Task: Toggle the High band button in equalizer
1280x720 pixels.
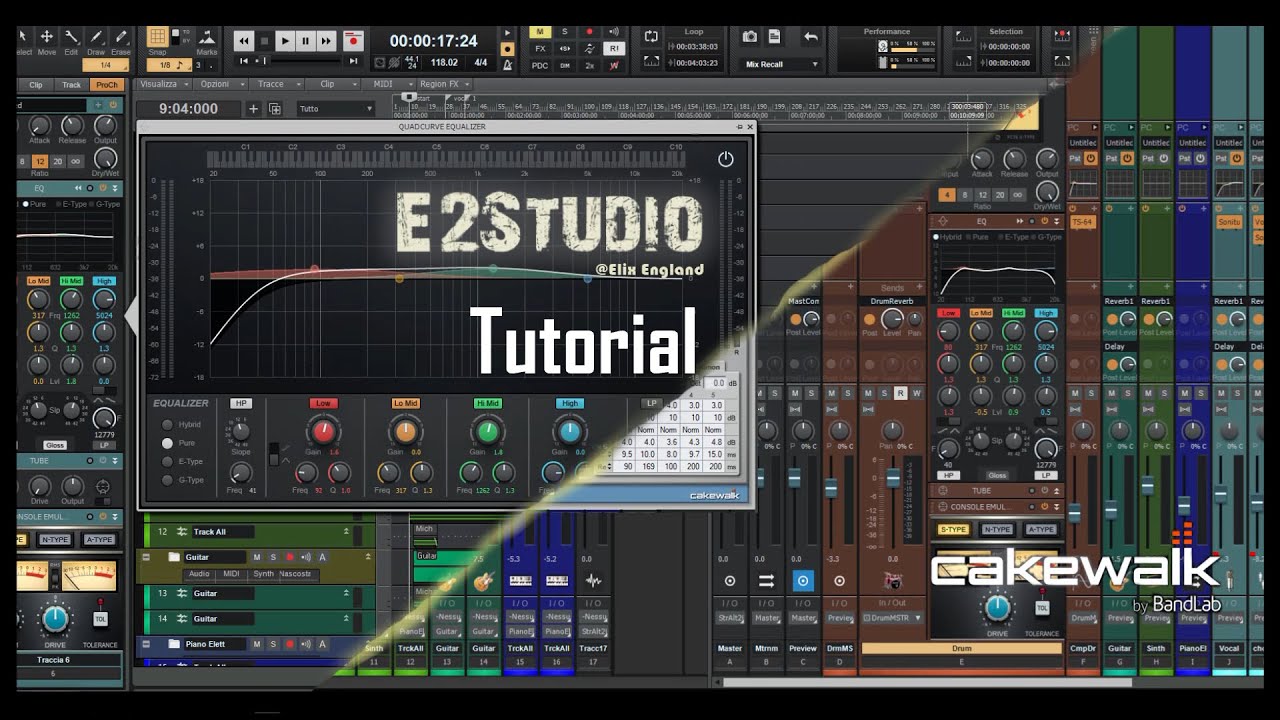Action: [x=569, y=403]
